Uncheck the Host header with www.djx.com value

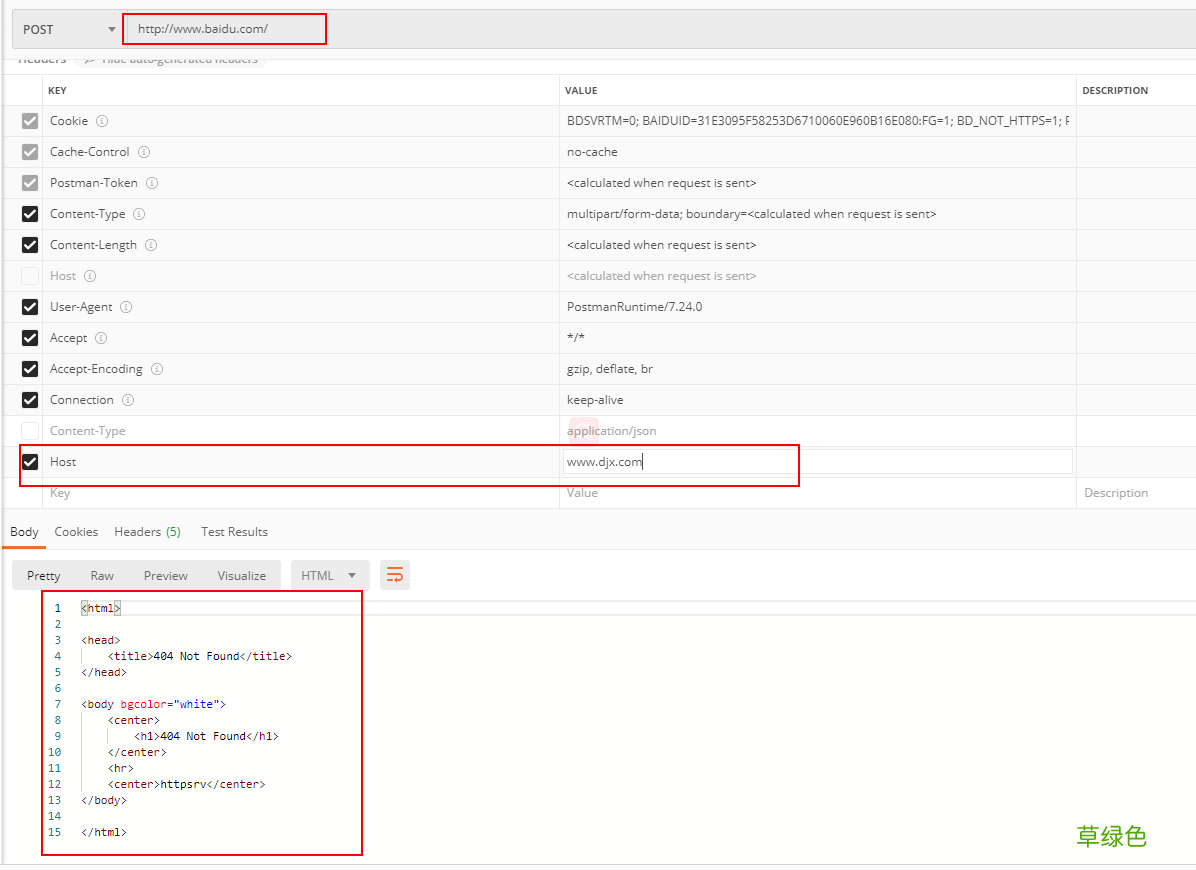pos(29,462)
